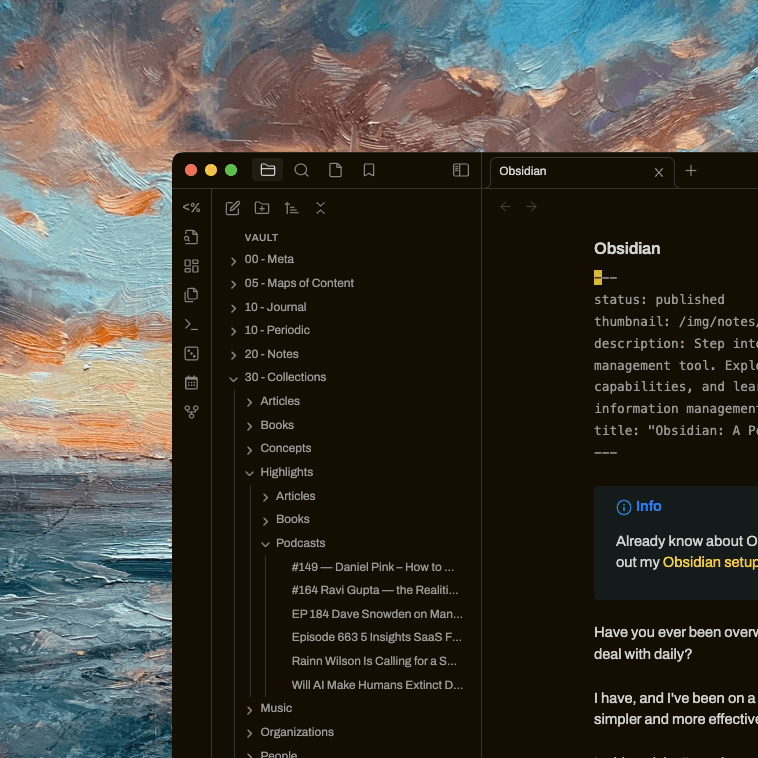Collapse the Highlights folder
Image resolution: width=758 pixels, height=758 pixels.
[249, 473]
